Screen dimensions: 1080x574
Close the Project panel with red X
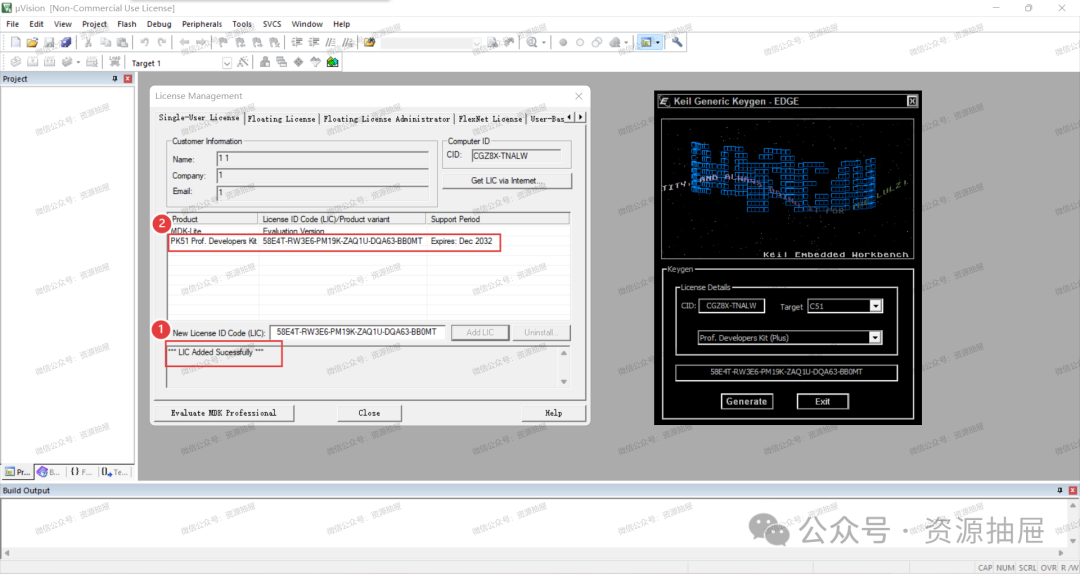[127, 79]
